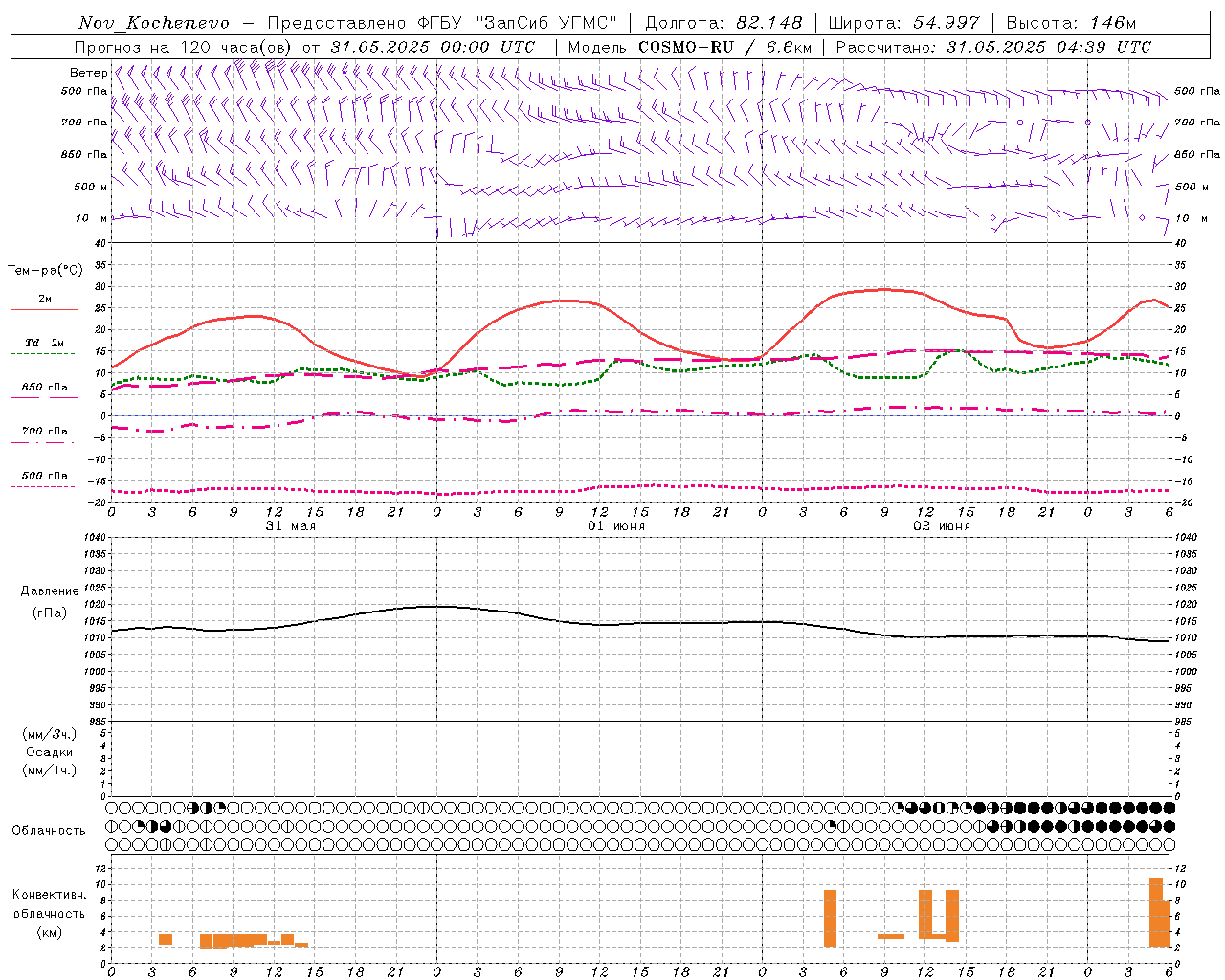Click the 700 гПа temperature legend entry
1225x980 pixels.
[x=45, y=431]
